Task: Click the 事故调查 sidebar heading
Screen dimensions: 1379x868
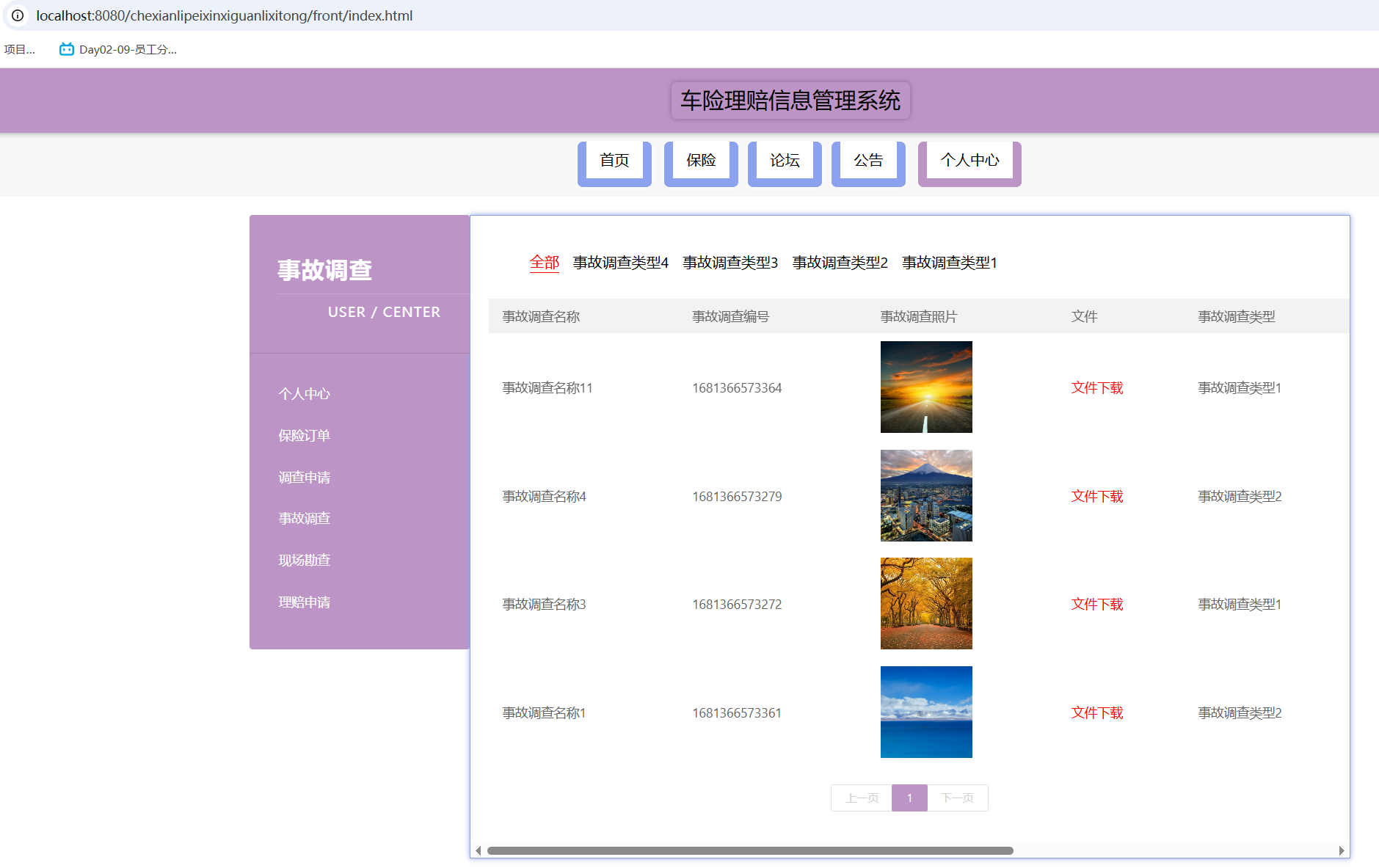Action: point(324,270)
